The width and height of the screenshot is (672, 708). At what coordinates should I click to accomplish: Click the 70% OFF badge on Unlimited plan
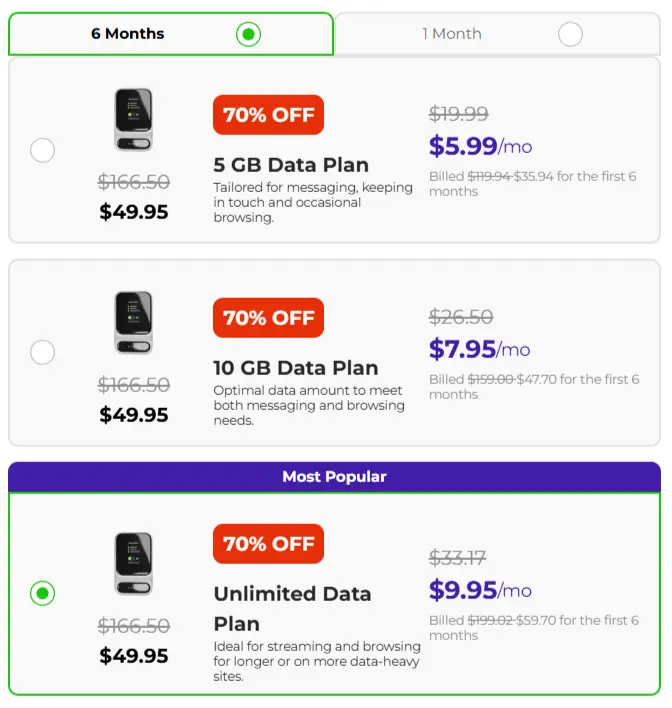click(269, 544)
